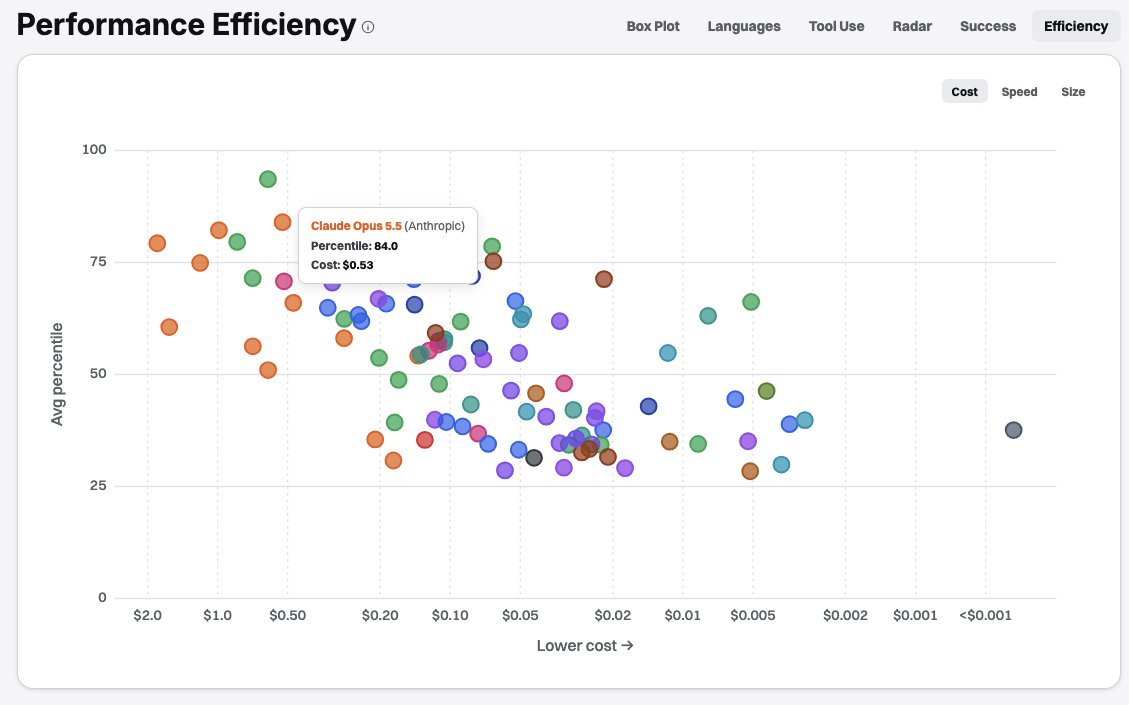Click the highest green data point near 93 percentile

pyautogui.click(x=268, y=179)
